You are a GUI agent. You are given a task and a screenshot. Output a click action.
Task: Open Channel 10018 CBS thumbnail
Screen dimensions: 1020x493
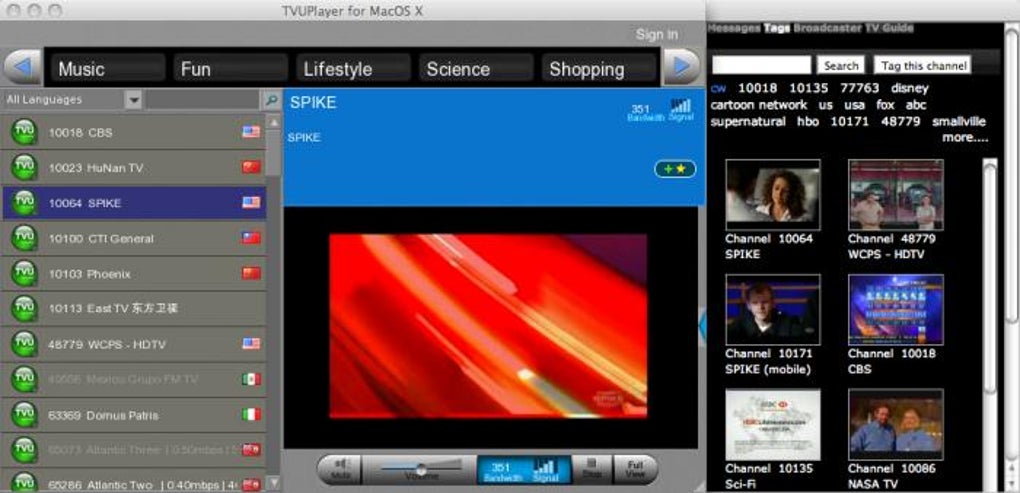(x=896, y=310)
